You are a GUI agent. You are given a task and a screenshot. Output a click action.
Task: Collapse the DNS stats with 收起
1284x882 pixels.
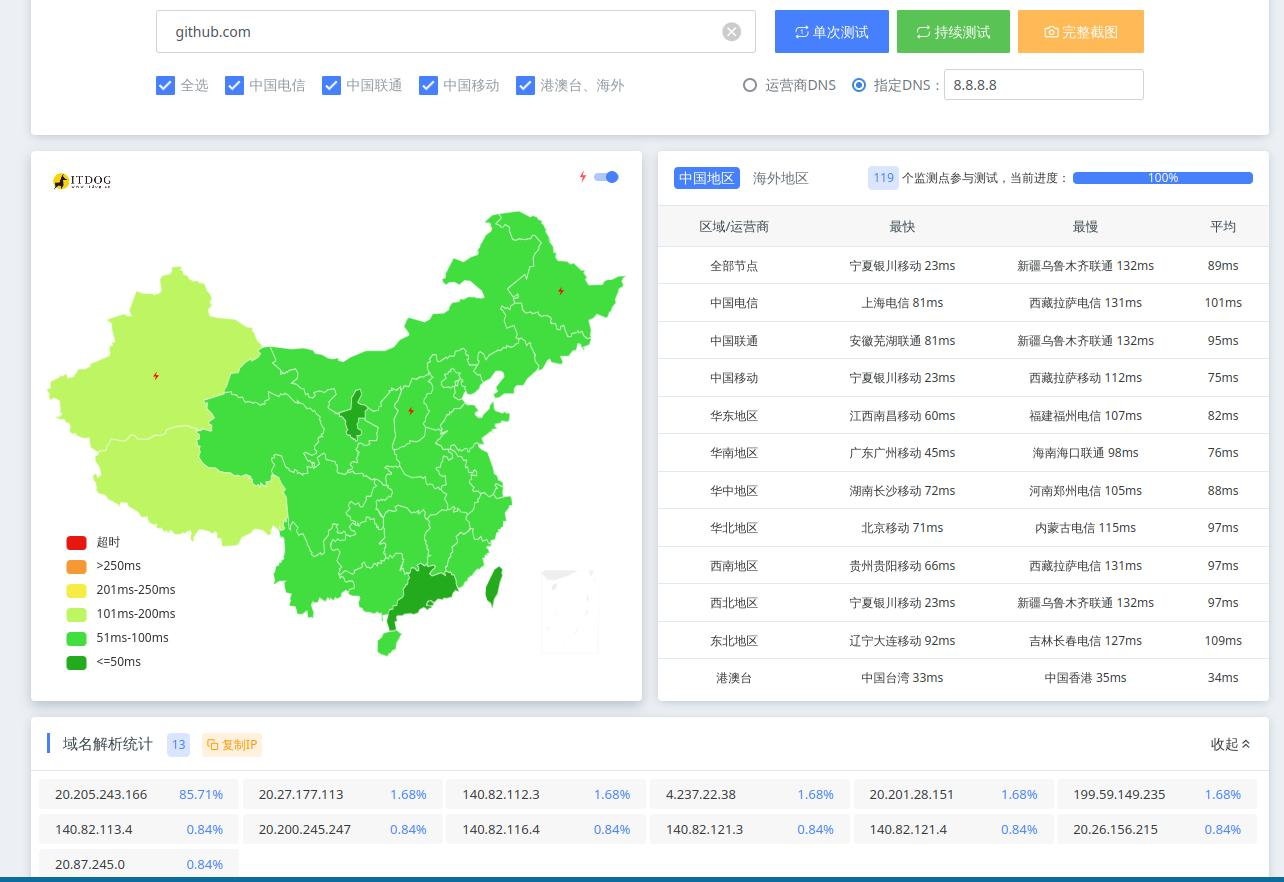click(x=1230, y=744)
